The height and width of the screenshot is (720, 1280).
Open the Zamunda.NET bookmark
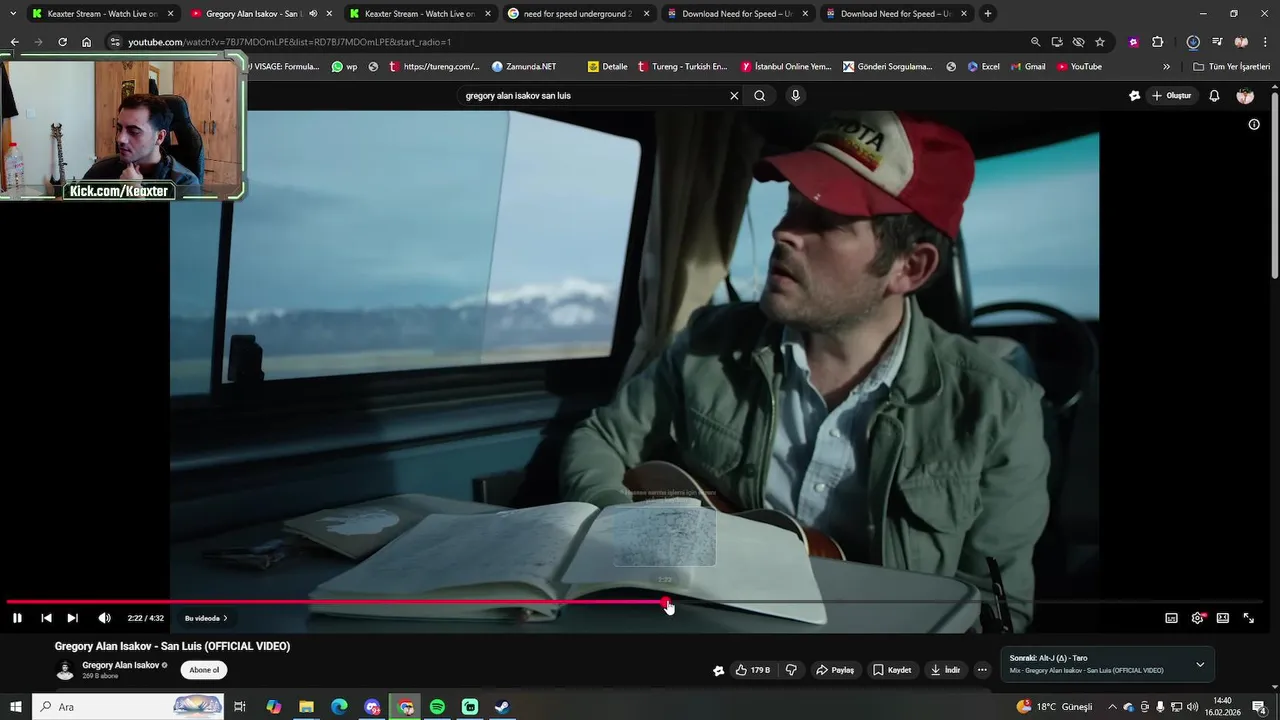[x=524, y=67]
